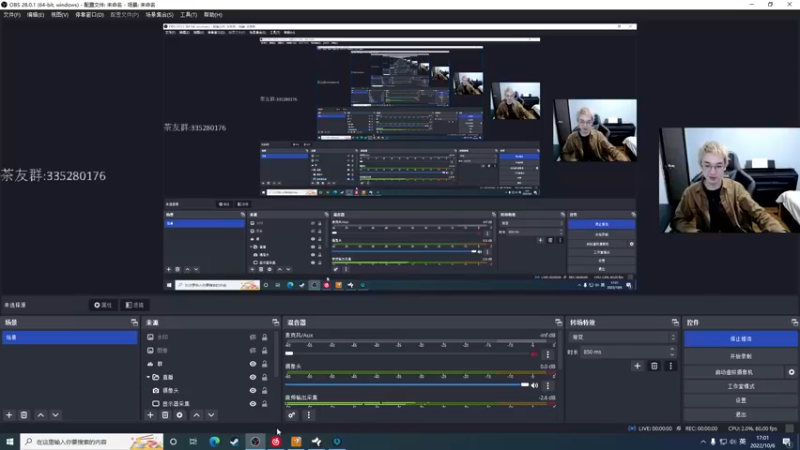Hide the 直播 group via its eye icon
This screenshot has height=450, width=800.
pos(253,377)
